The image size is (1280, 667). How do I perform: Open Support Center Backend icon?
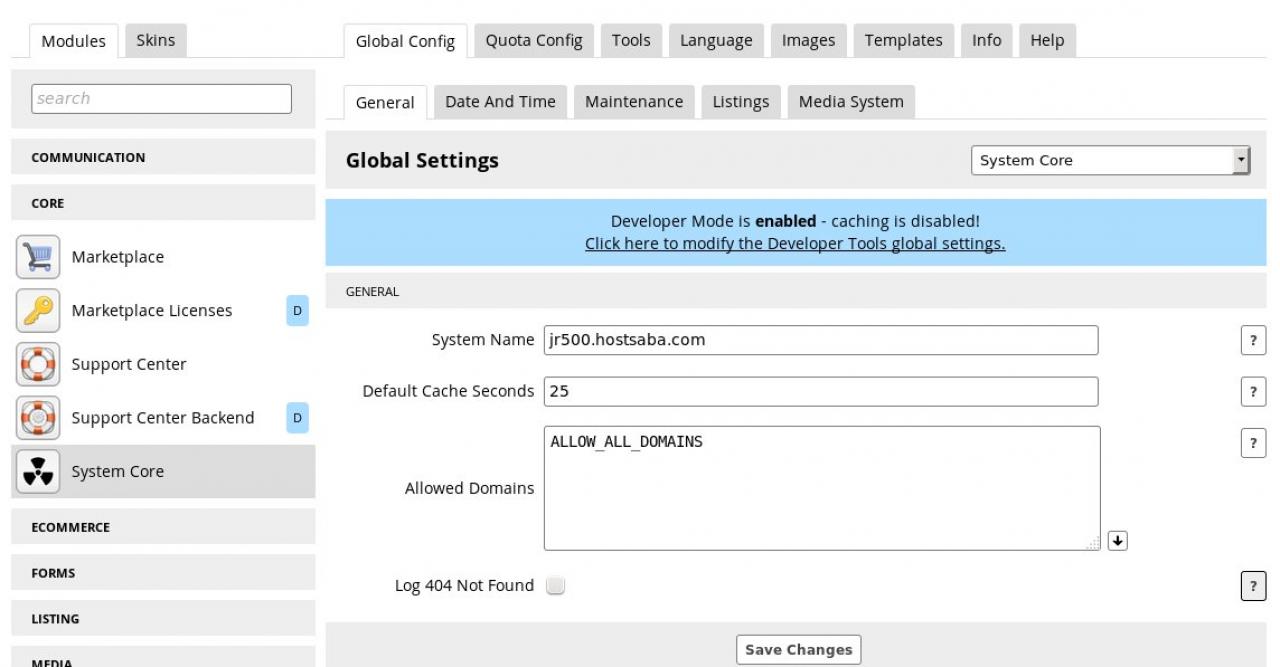(36, 418)
